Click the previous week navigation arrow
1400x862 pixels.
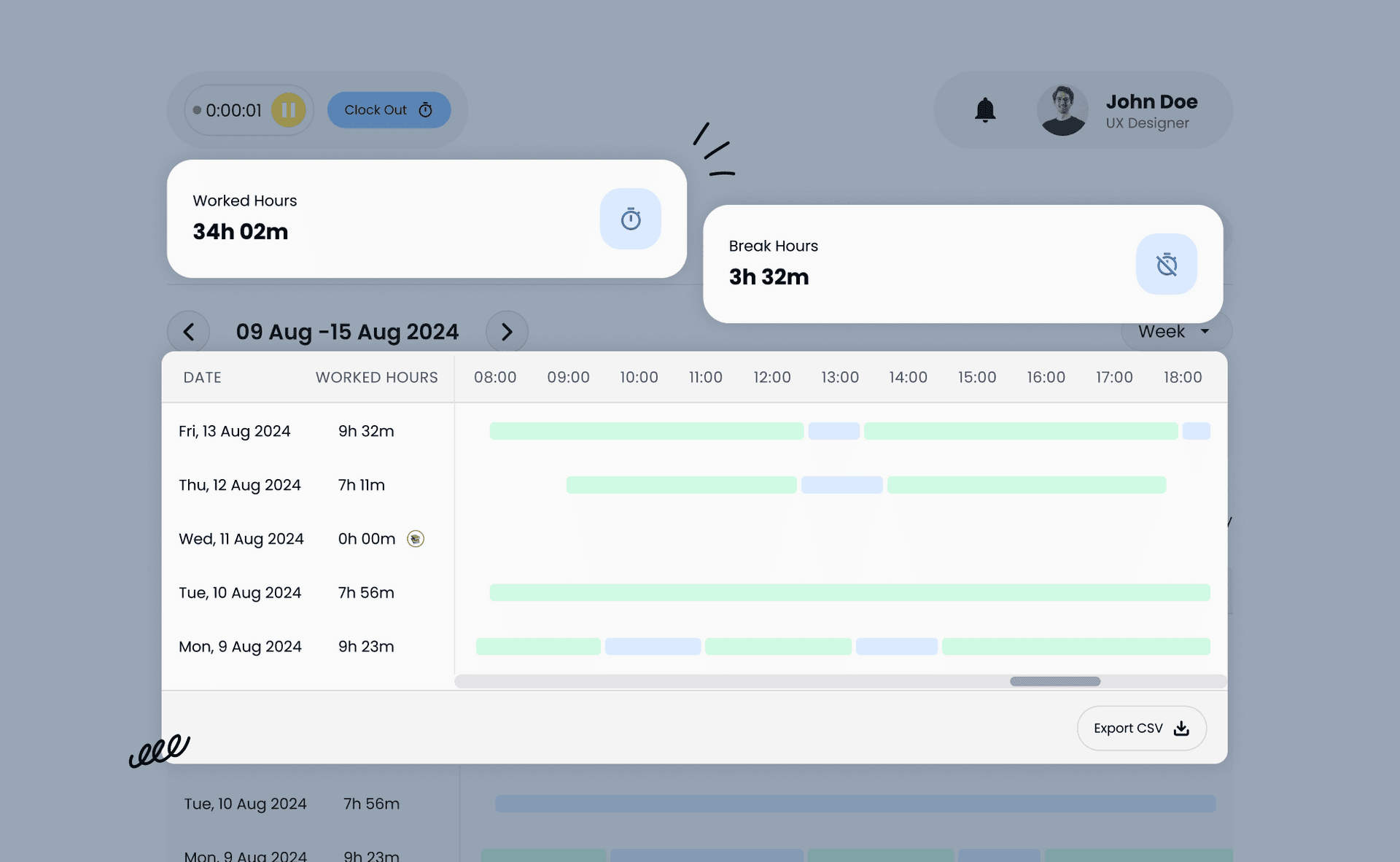point(188,331)
